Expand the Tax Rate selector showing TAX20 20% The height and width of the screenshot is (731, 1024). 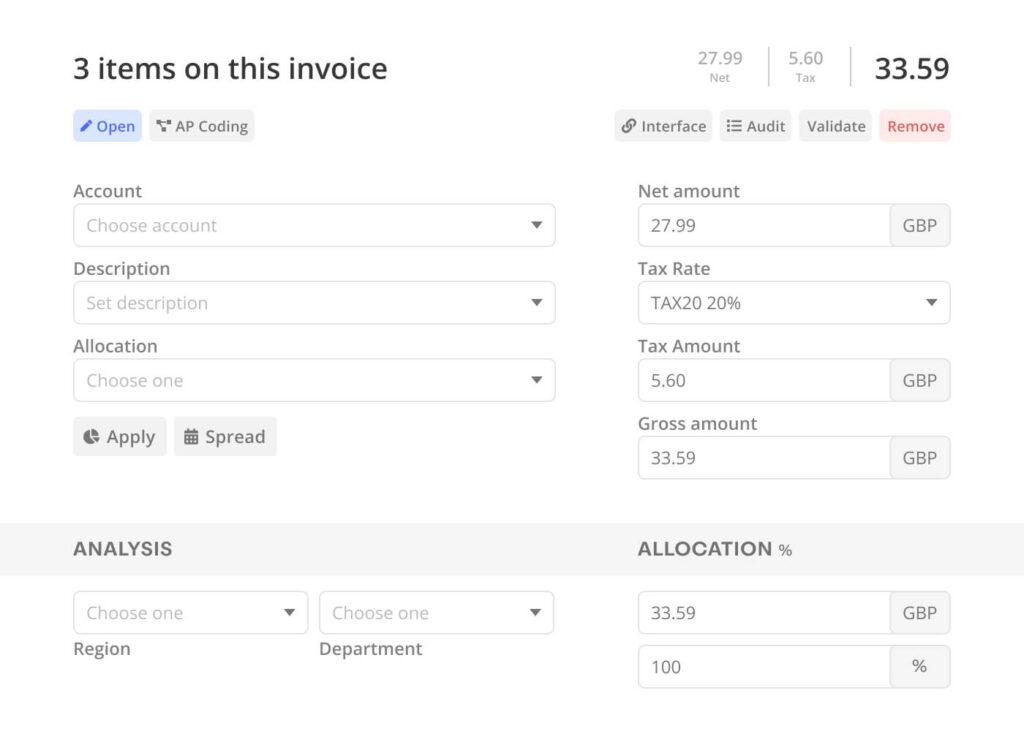[793, 302]
